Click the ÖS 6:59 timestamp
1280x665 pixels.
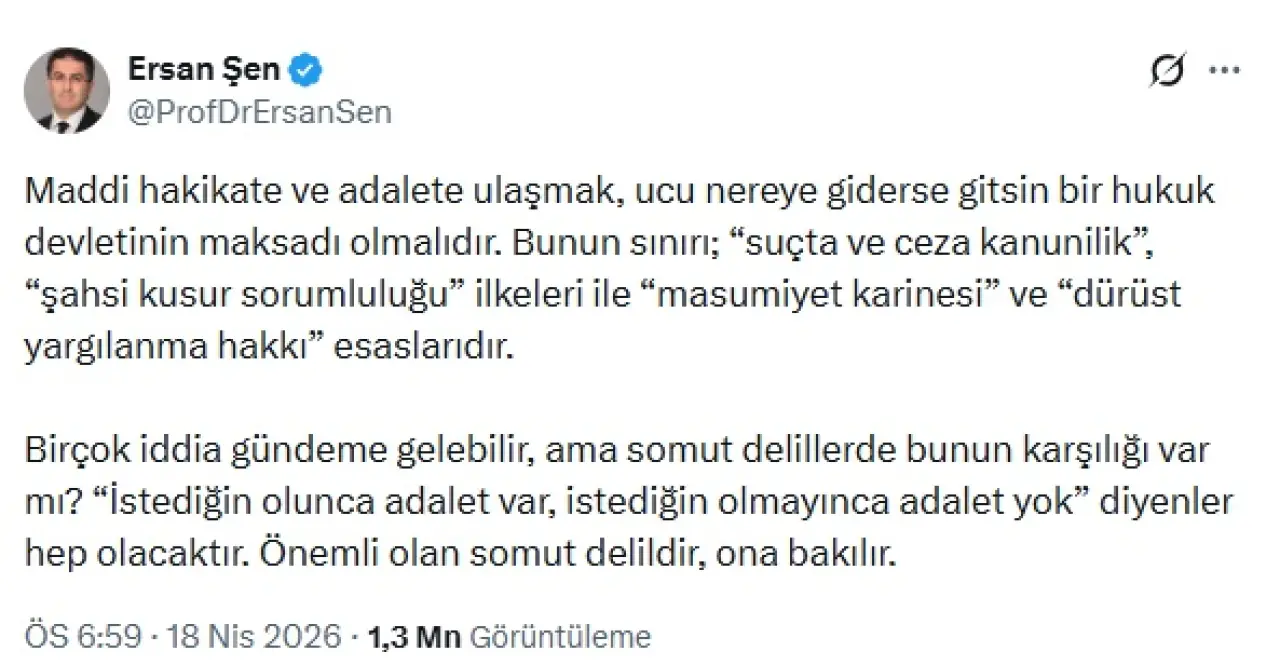[x=96, y=636]
